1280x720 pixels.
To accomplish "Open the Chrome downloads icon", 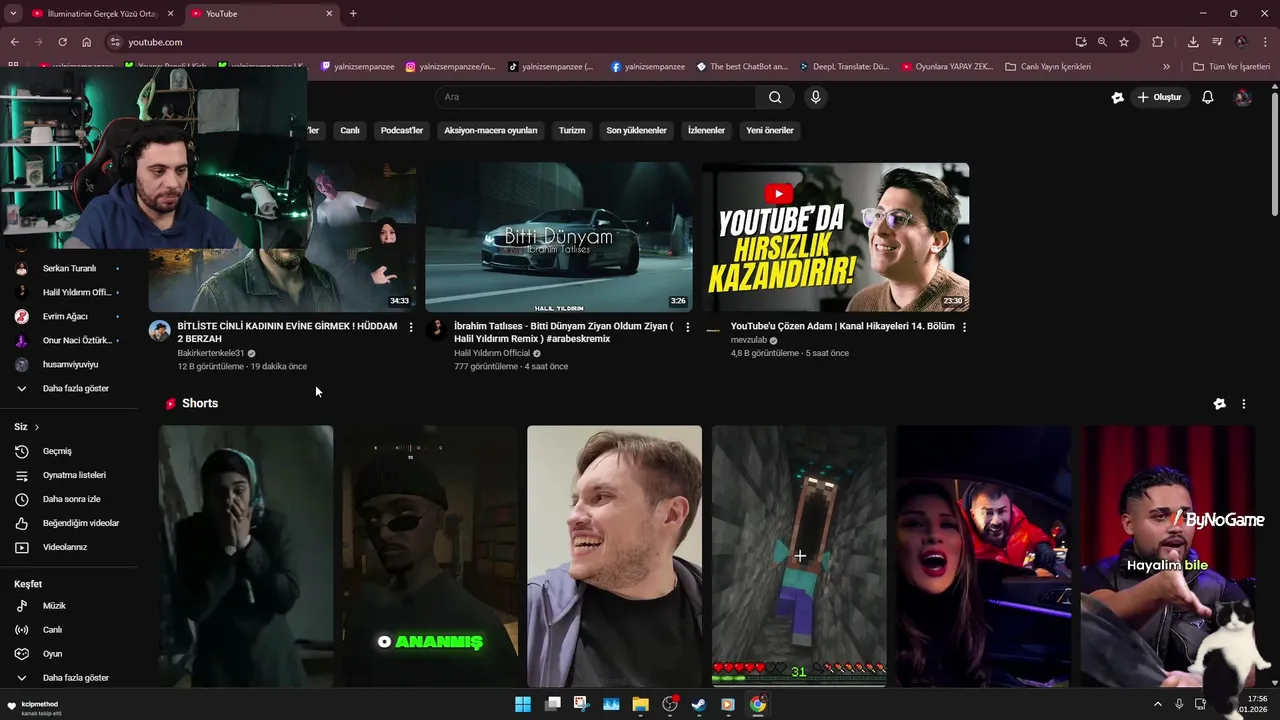I will tap(1193, 42).
